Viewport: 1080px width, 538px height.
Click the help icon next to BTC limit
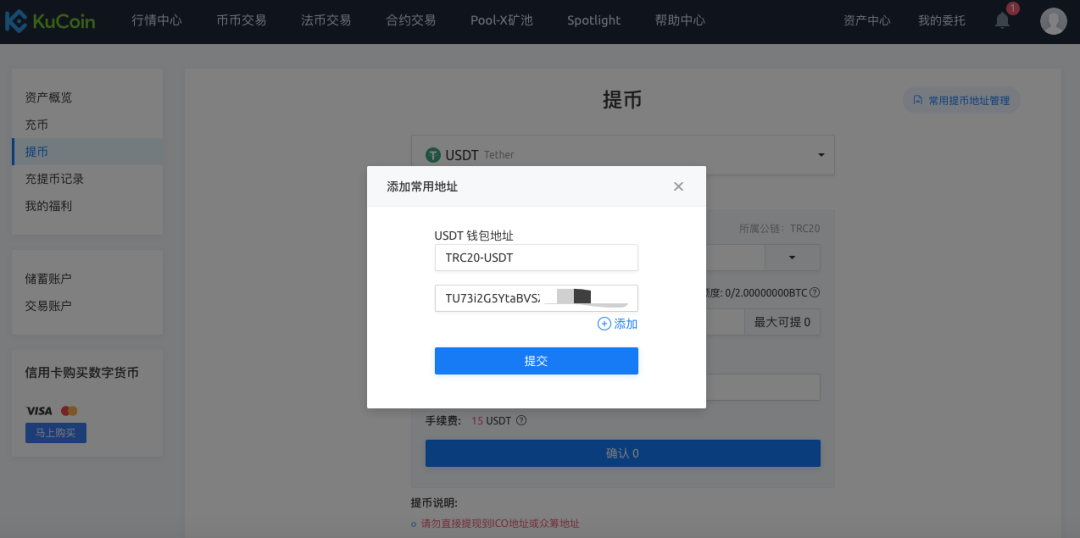[x=814, y=292]
